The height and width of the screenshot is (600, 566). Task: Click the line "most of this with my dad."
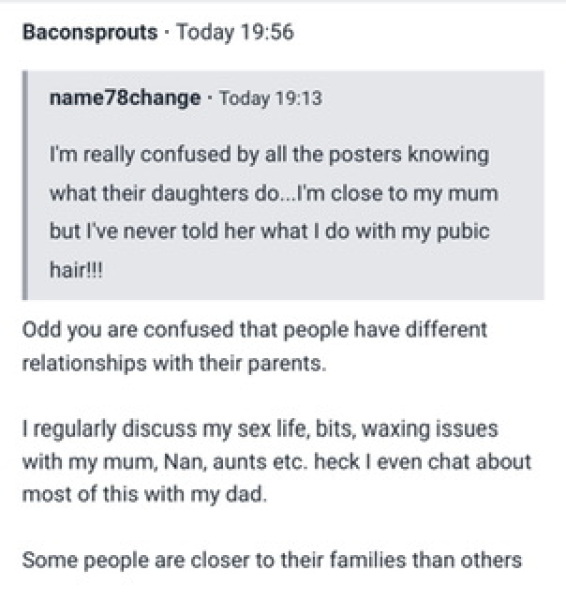click(144, 494)
